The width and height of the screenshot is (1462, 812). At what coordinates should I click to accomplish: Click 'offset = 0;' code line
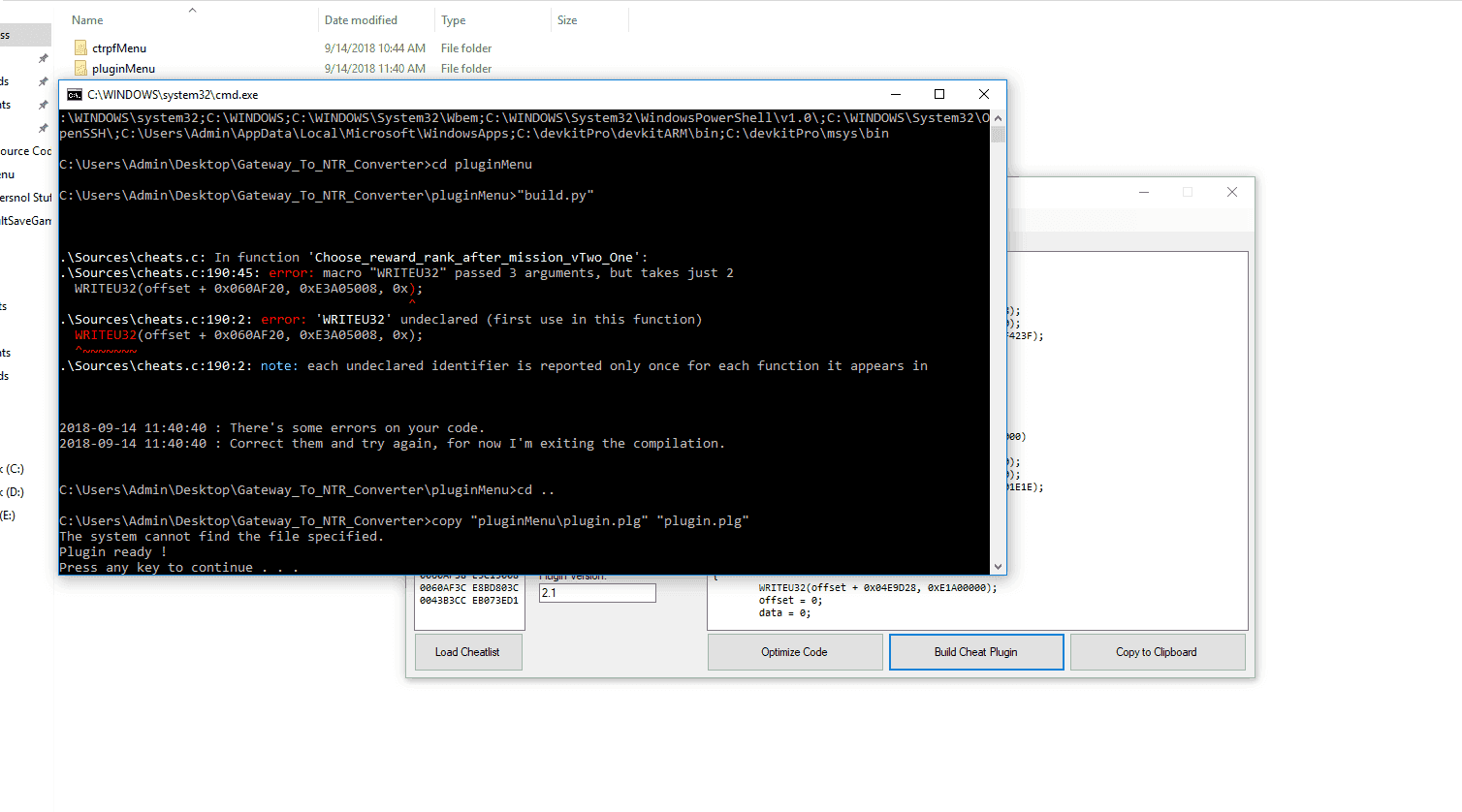tap(791, 600)
